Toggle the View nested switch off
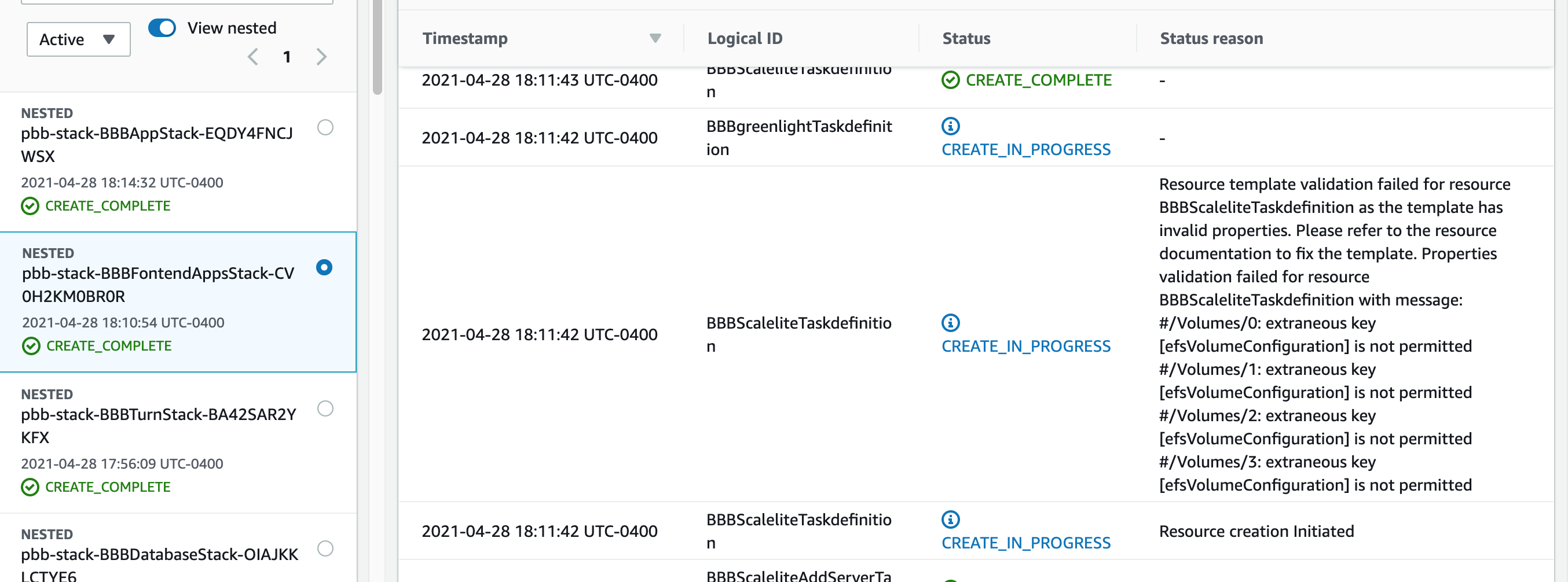 (x=162, y=27)
